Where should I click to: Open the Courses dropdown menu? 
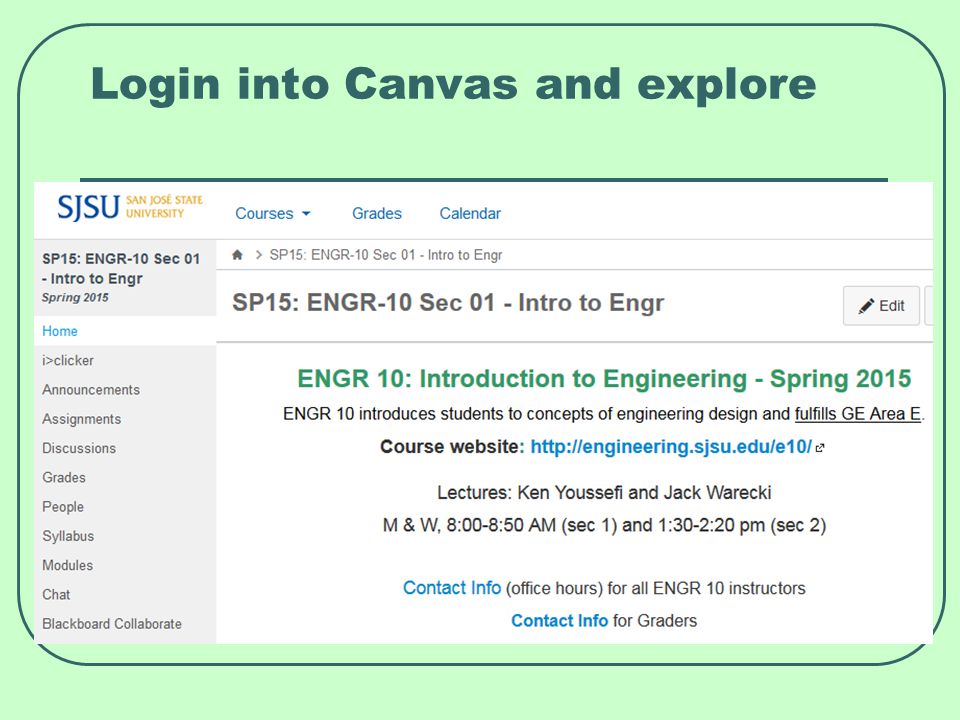(273, 213)
